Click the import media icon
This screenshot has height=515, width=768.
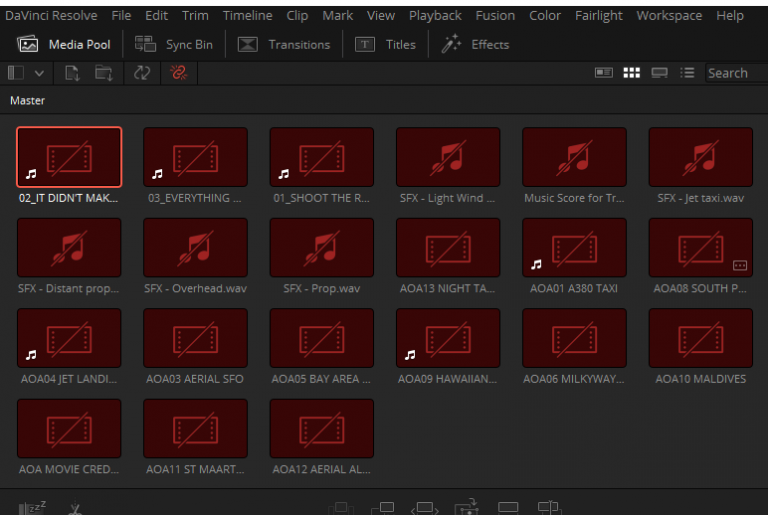[72, 73]
